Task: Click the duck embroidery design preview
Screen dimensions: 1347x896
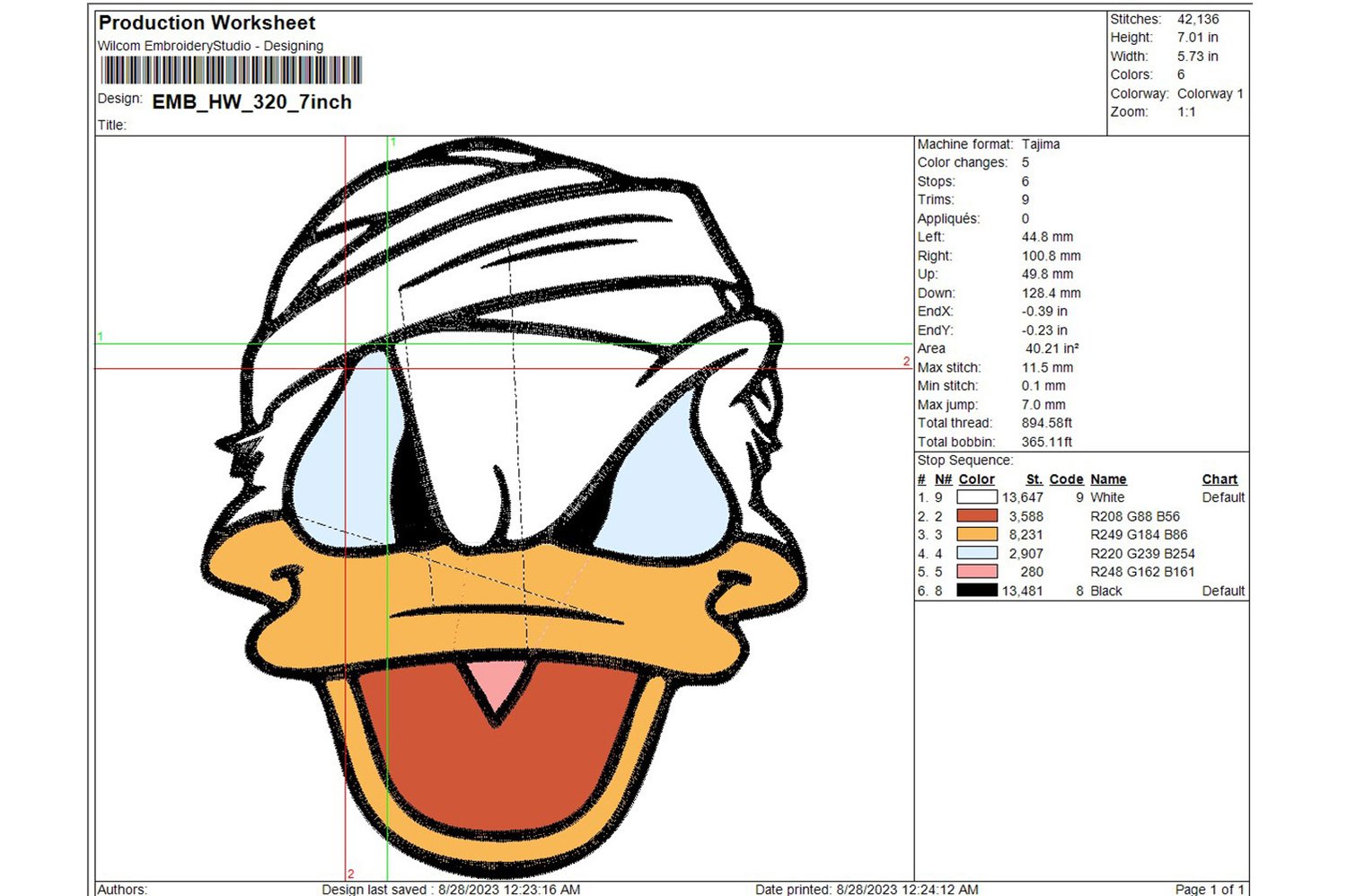Action: (x=505, y=507)
